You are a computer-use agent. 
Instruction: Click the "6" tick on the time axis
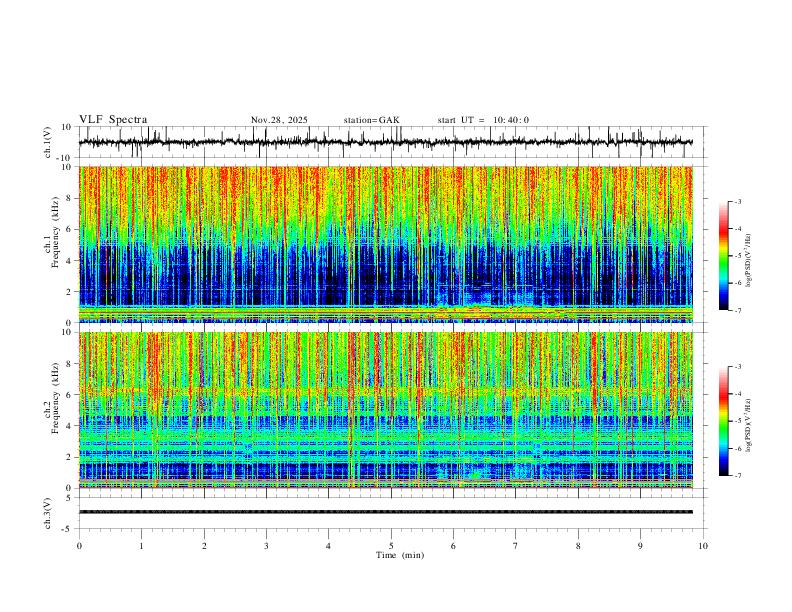(454, 546)
